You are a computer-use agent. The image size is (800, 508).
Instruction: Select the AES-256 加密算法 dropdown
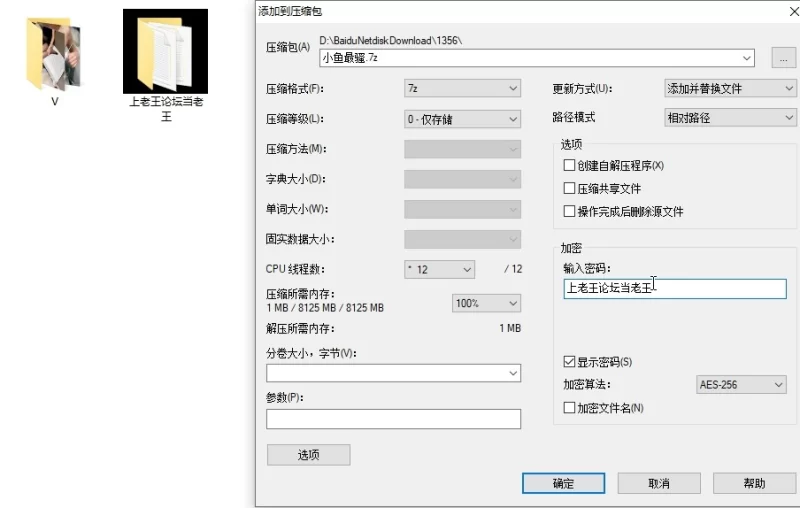pyautogui.click(x=741, y=385)
